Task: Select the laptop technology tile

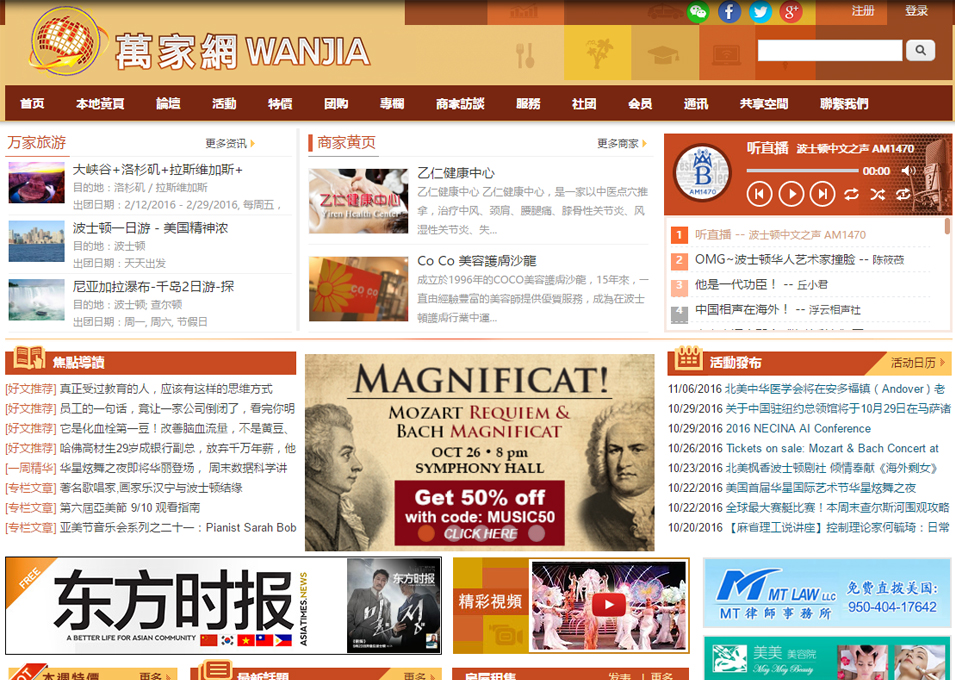Action: pos(726,54)
